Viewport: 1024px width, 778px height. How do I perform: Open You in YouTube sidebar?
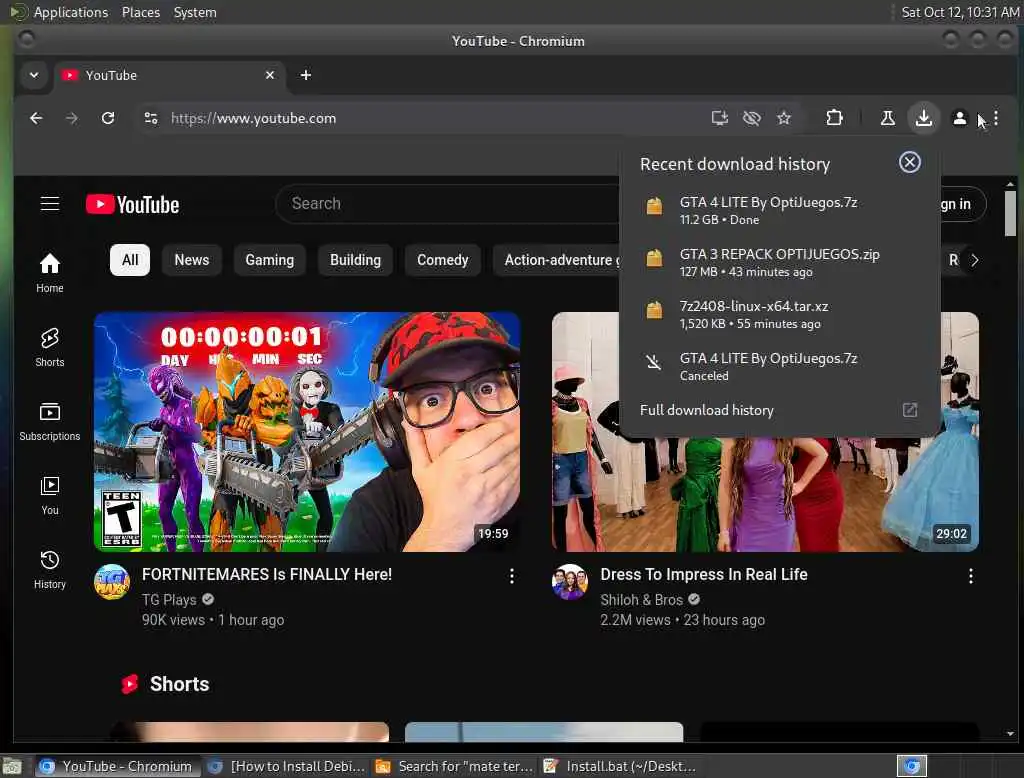point(50,495)
